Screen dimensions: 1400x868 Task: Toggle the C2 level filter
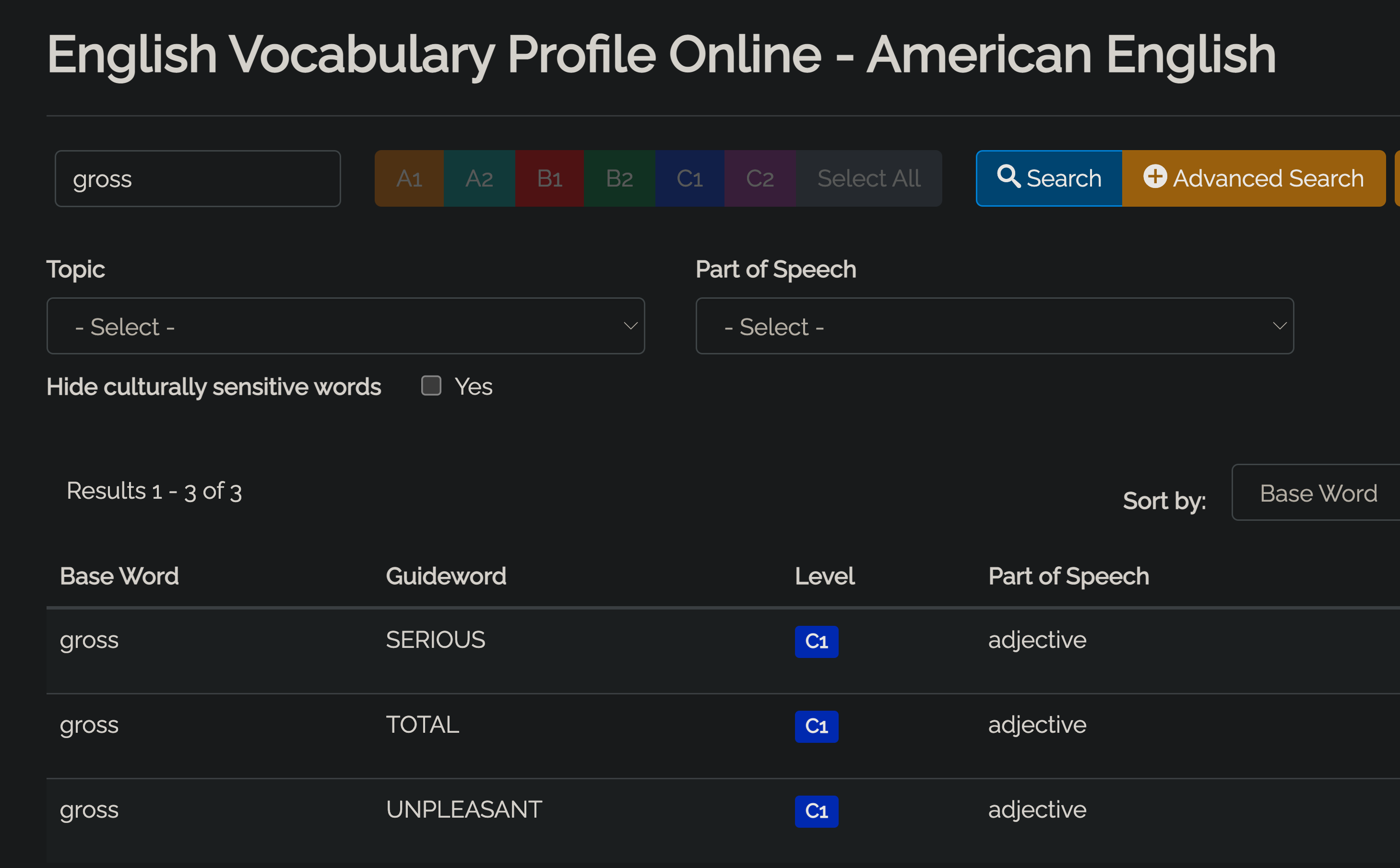(x=759, y=178)
